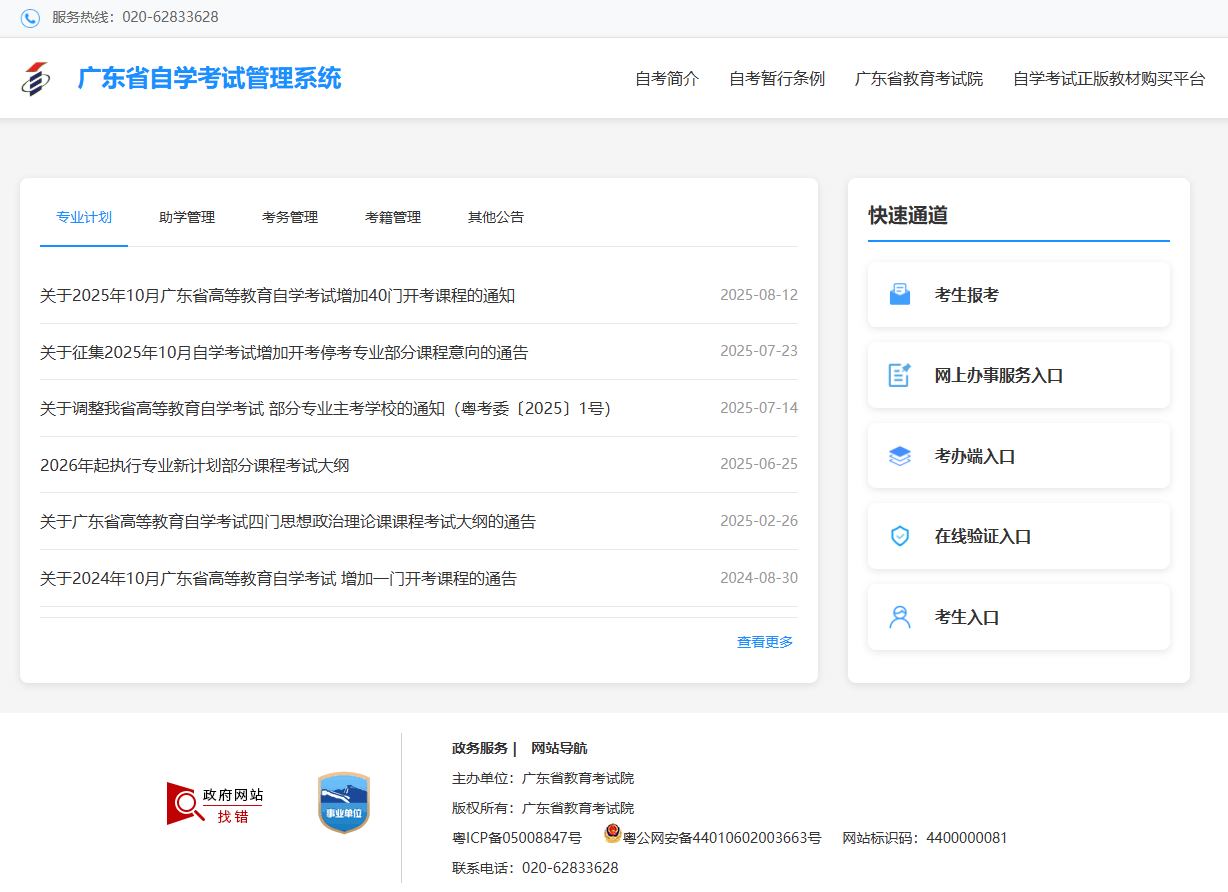Screen dimensions: 1228x892
Task: Open the 考籍管理 tab
Action: 393,217
